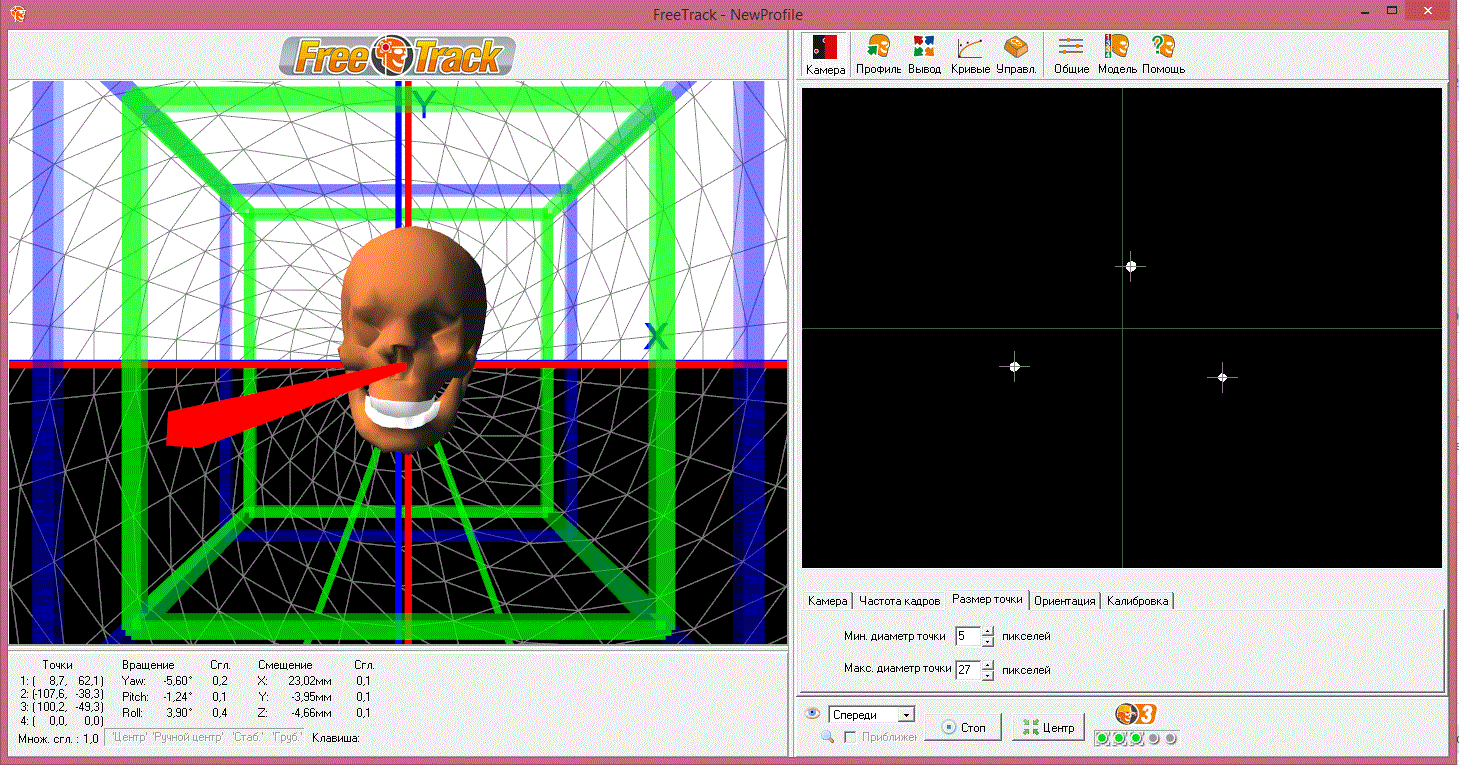
Task: Click the 3-point model head icon
Action: [x=1136, y=714]
